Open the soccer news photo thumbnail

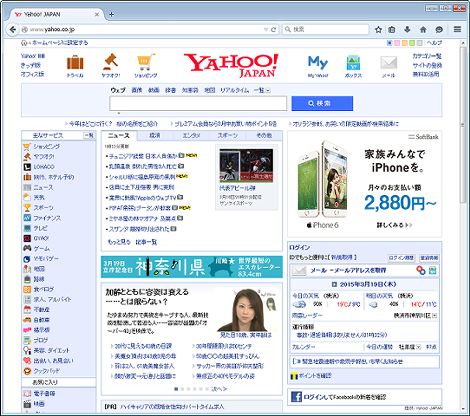tap(246, 165)
